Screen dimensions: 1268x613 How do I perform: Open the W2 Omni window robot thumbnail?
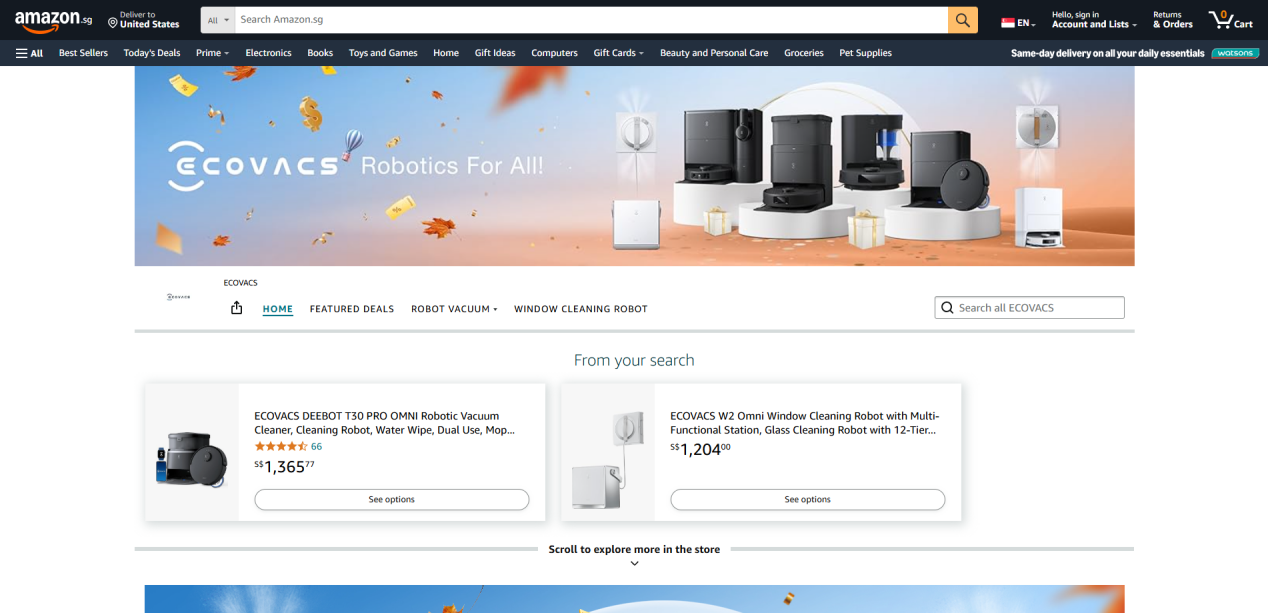coord(608,453)
